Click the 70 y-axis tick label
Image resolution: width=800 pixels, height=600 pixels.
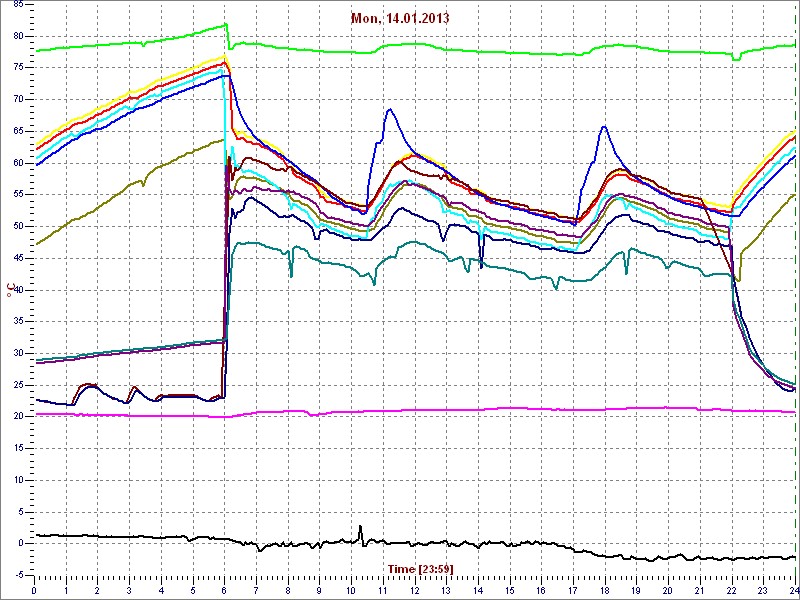click(17, 99)
